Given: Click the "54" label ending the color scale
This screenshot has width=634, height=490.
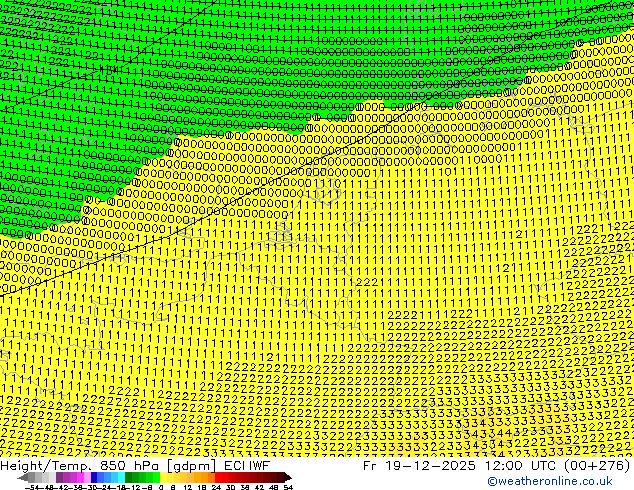Looking at the screenshot, I should coord(288,487).
